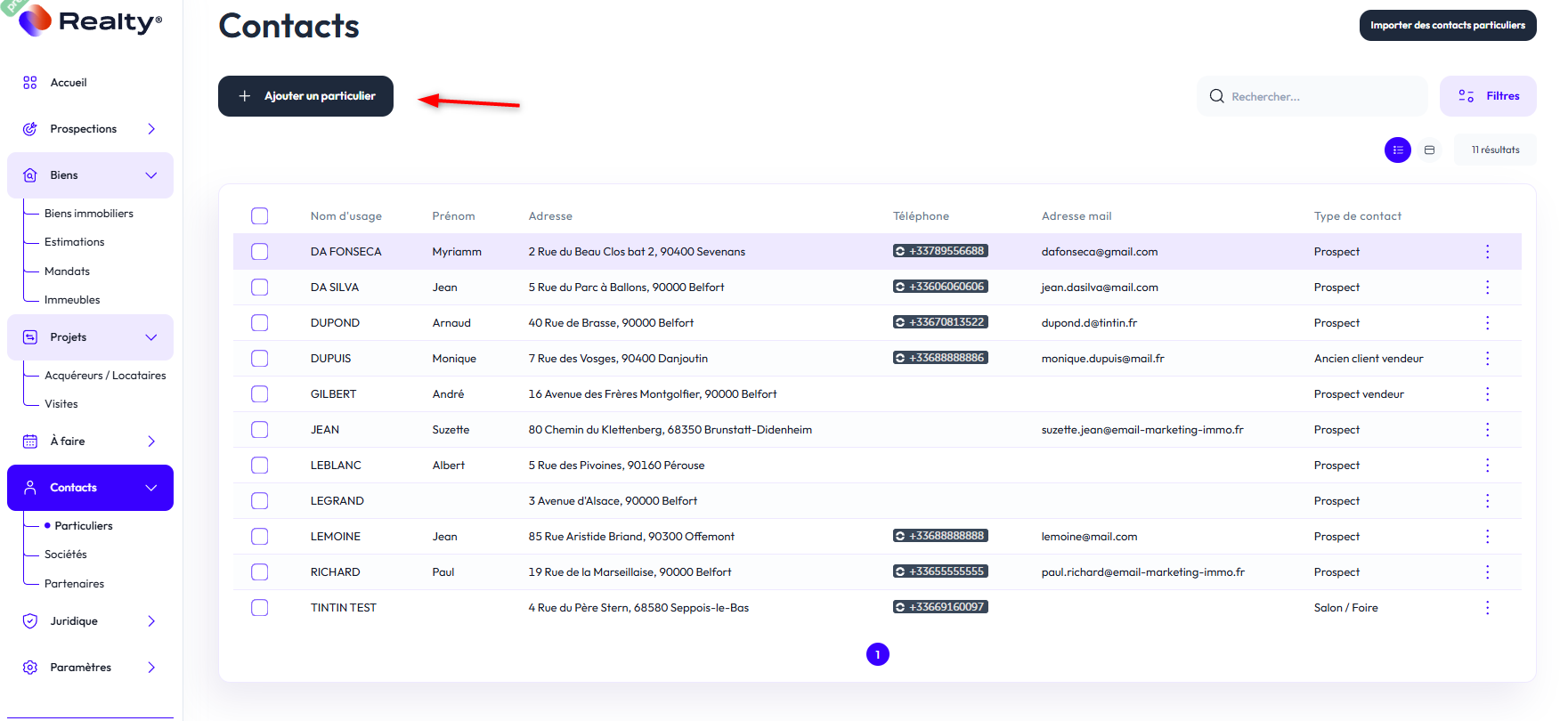
Task: Open three-dot menu for DA FONSECA row
Action: (x=1486, y=252)
